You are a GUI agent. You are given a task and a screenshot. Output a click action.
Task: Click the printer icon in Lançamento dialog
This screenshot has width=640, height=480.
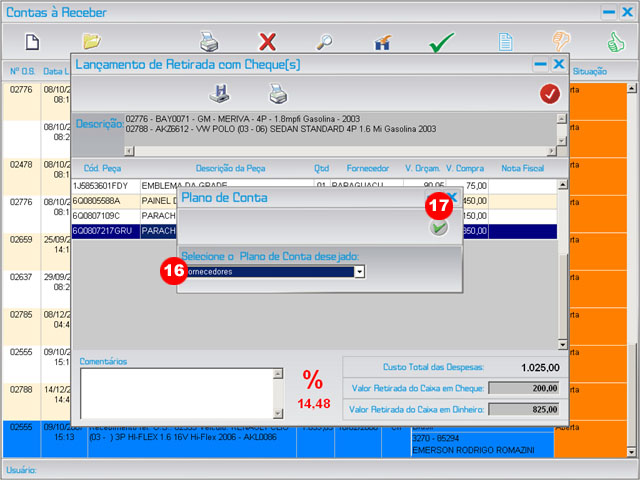[277, 93]
